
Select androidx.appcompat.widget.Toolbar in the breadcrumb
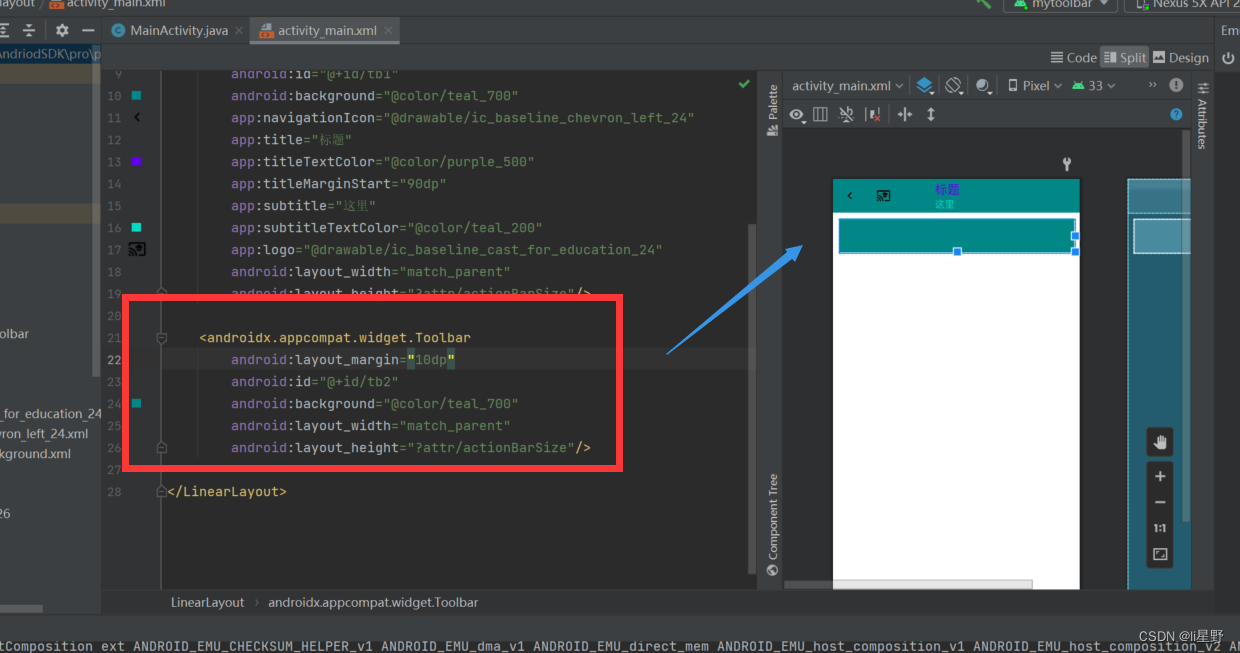click(x=373, y=602)
